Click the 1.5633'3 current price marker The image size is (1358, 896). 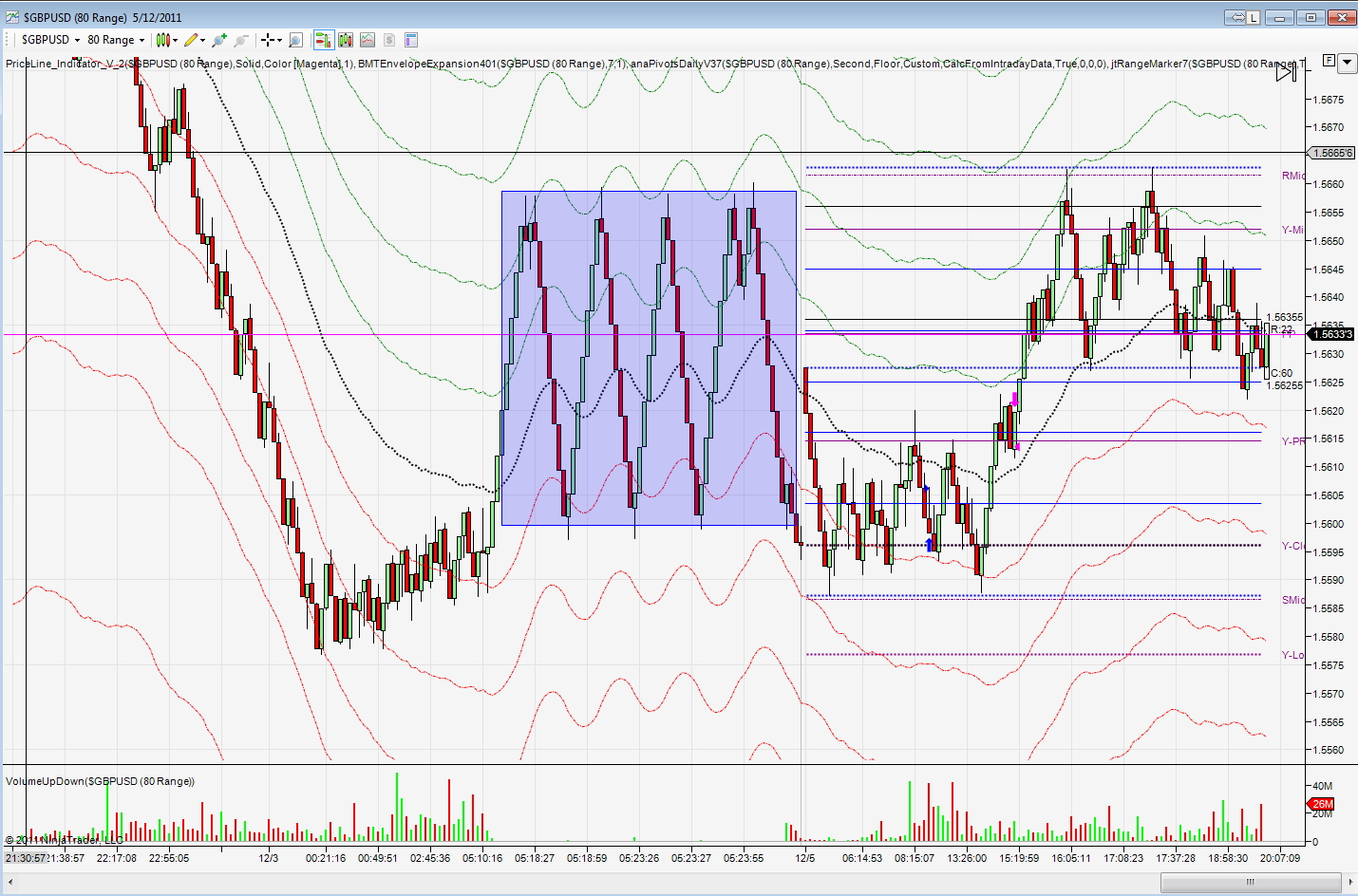[x=1331, y=334]
